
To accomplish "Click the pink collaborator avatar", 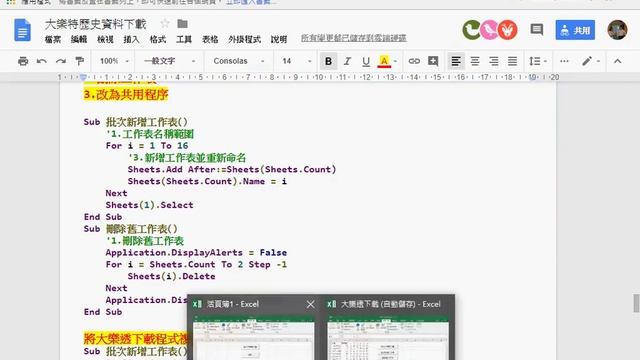I will pos(489,30).
